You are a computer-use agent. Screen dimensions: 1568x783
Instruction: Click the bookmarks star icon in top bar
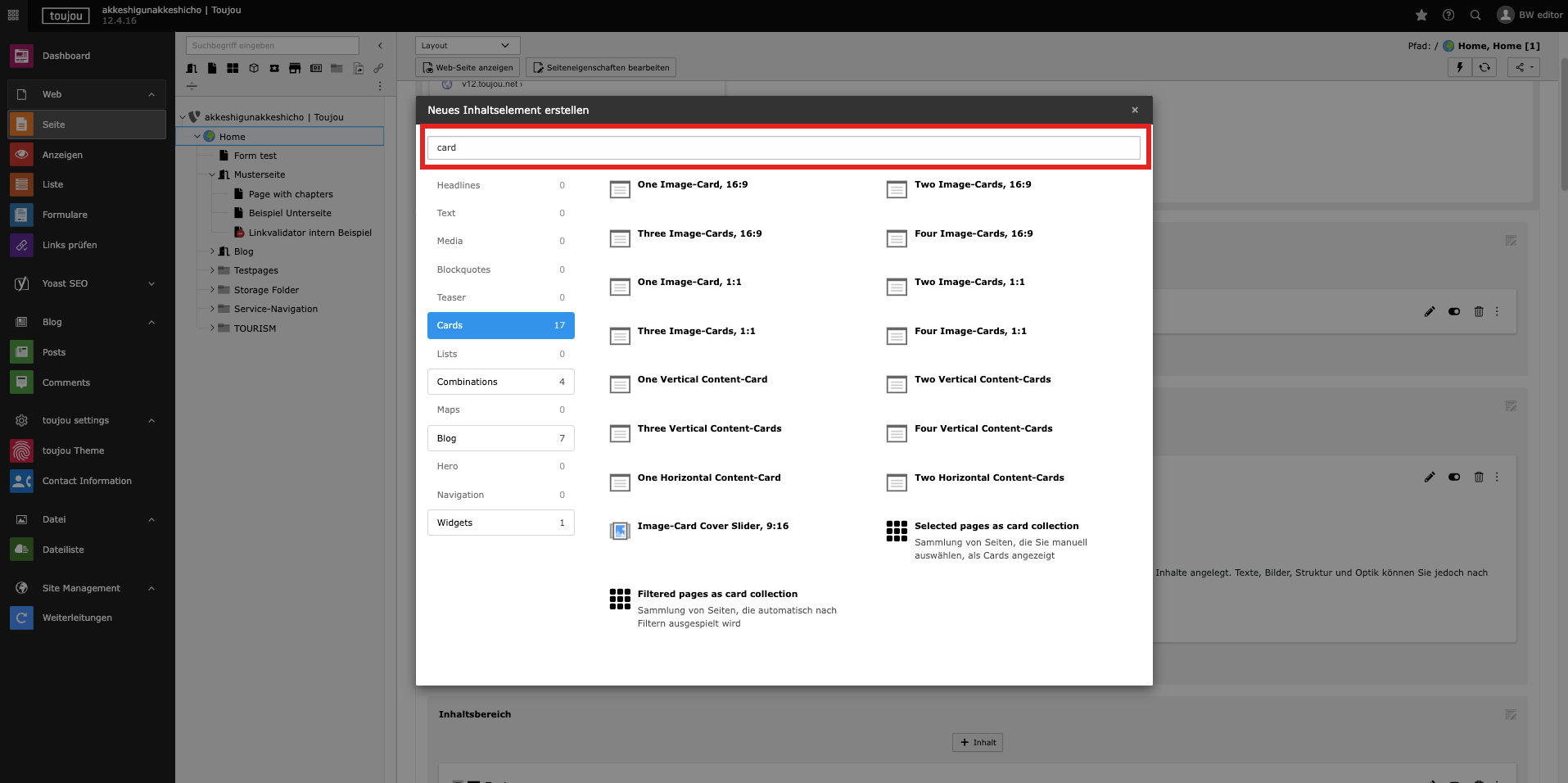(1421, 15)
